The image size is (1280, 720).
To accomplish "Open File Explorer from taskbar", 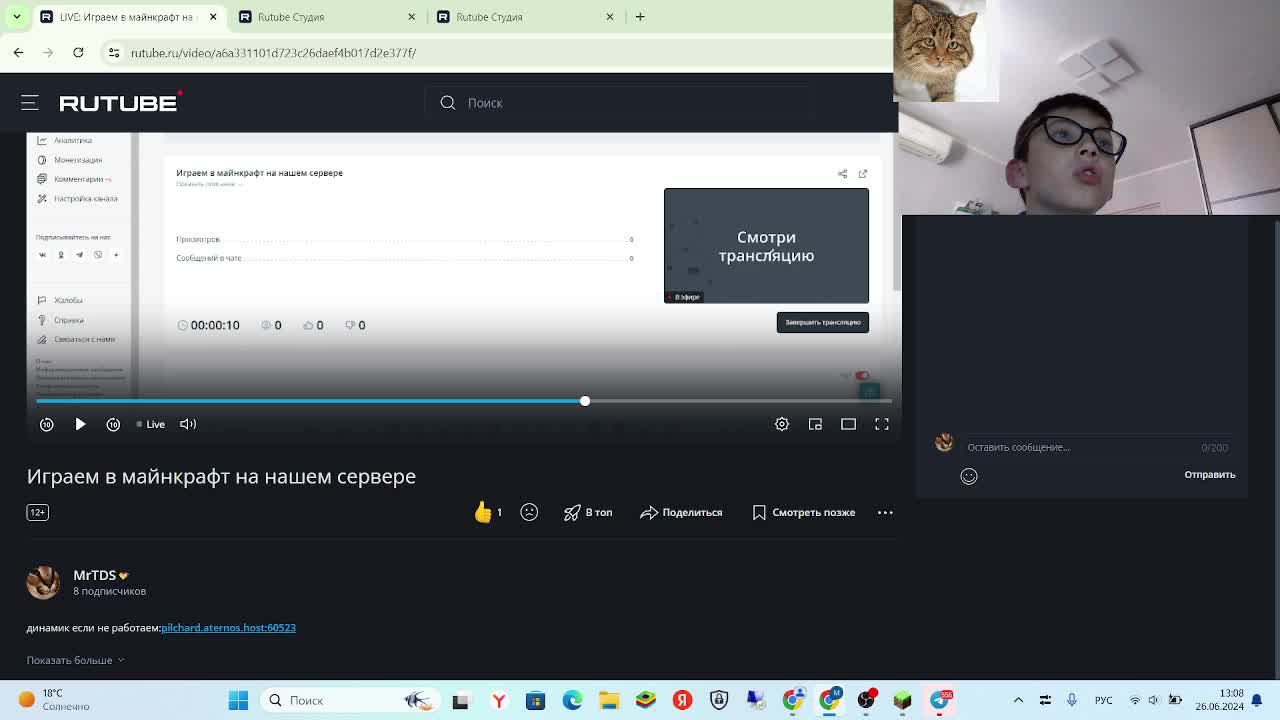I will pyautogui.click(x=609, y=700).
